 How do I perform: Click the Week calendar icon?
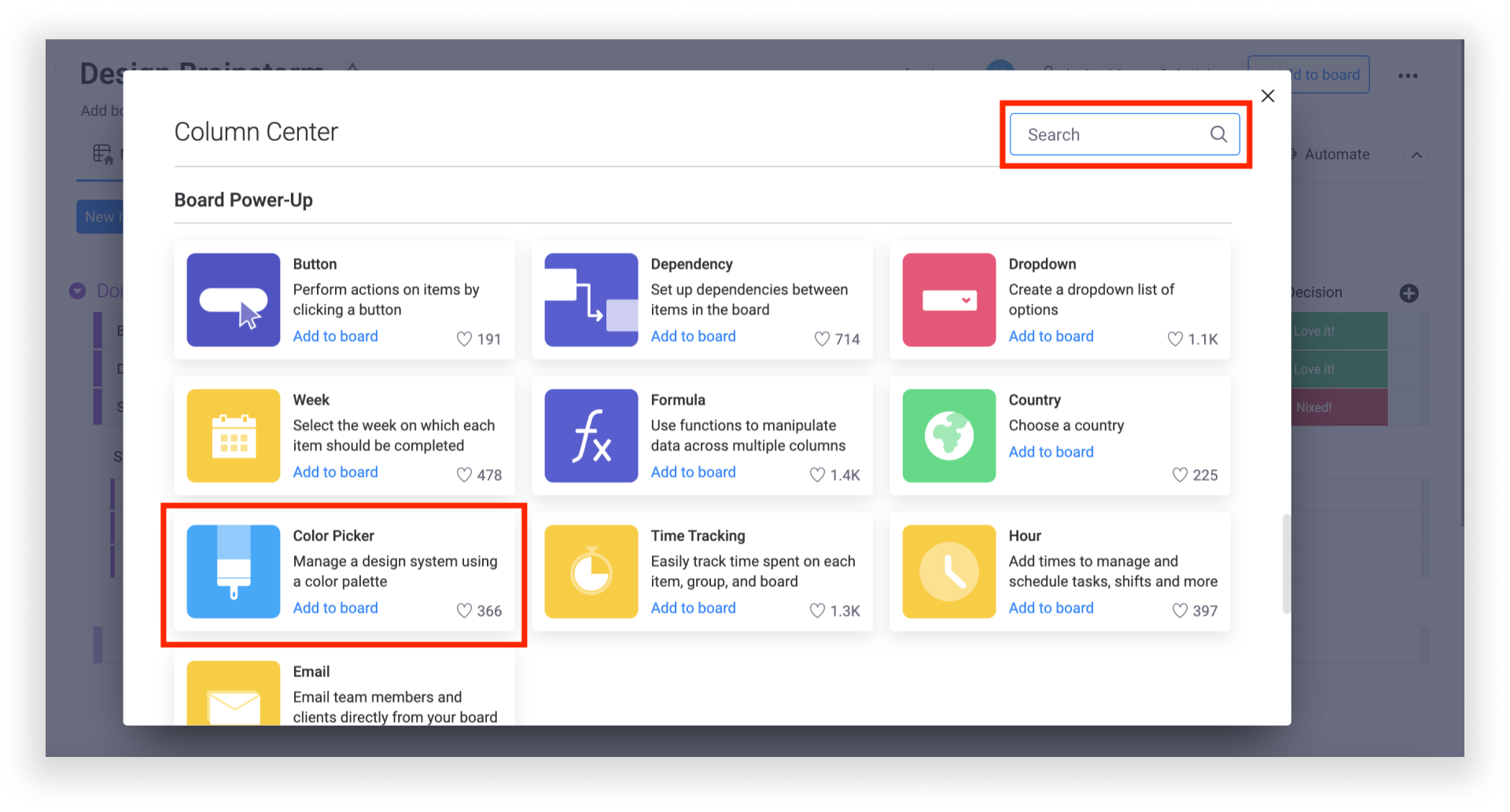pyautogui.click(x=233, y=435)
